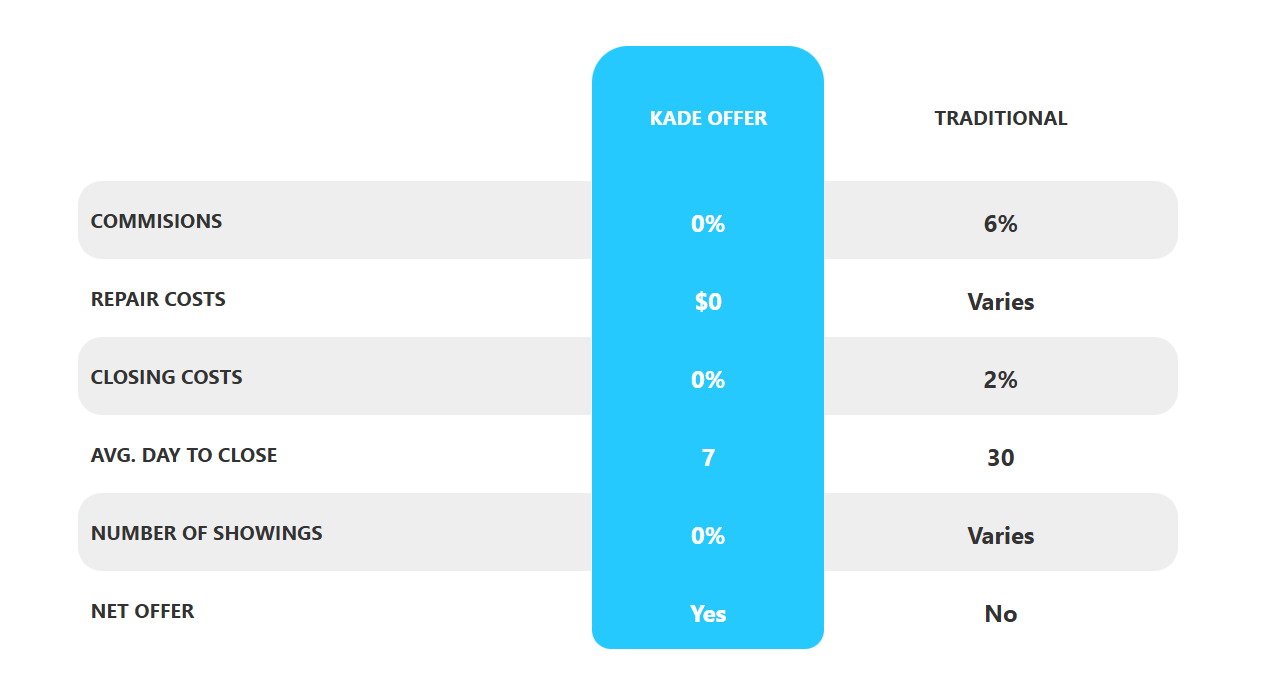This screenshot has height=700, width=1276.
Task: Click Kade Offer 0% showings value
Action: coord(708,536)
